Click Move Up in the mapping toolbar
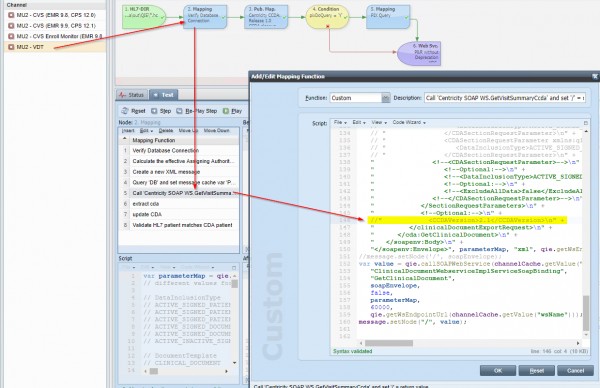Viewport: 600px width, 388px height. 188,131
